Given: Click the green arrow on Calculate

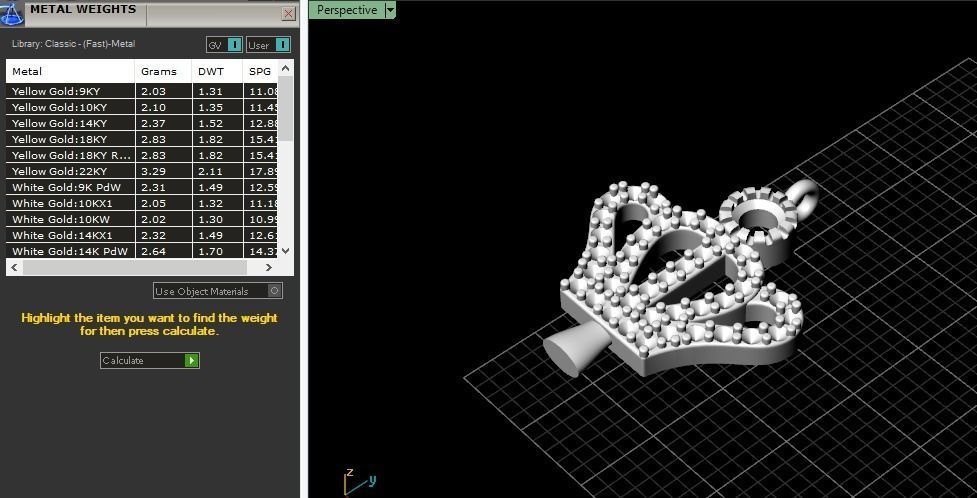Looking at the screenshot, I should click(x=191, y=360).
